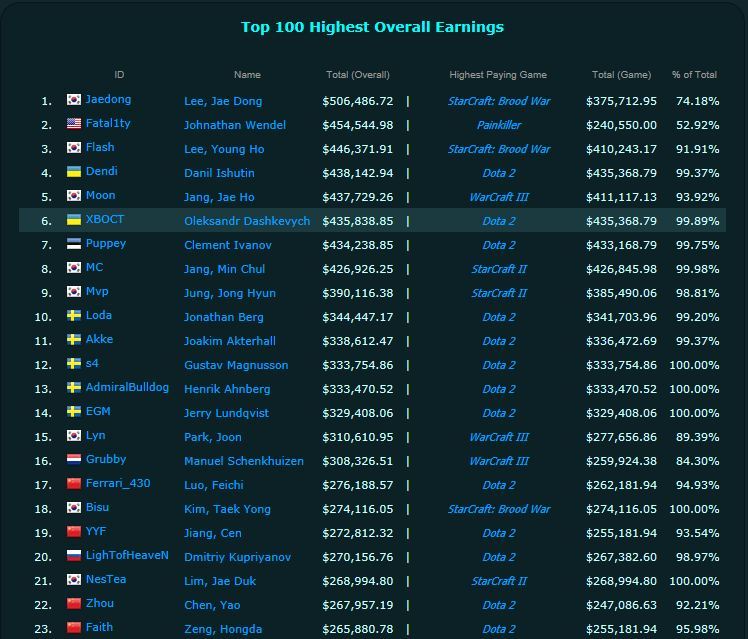Click the Swedish flag next to Loda
748x639 pixels.
coord(74,316)
